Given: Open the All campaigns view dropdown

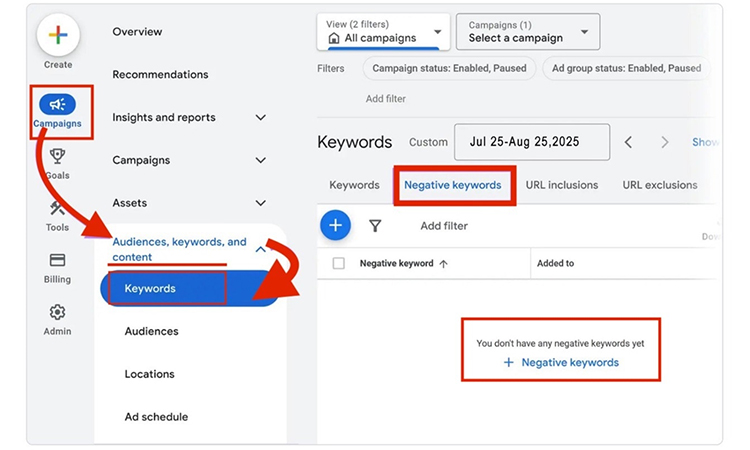Looking at the screenshot, I should pos(383,32).
